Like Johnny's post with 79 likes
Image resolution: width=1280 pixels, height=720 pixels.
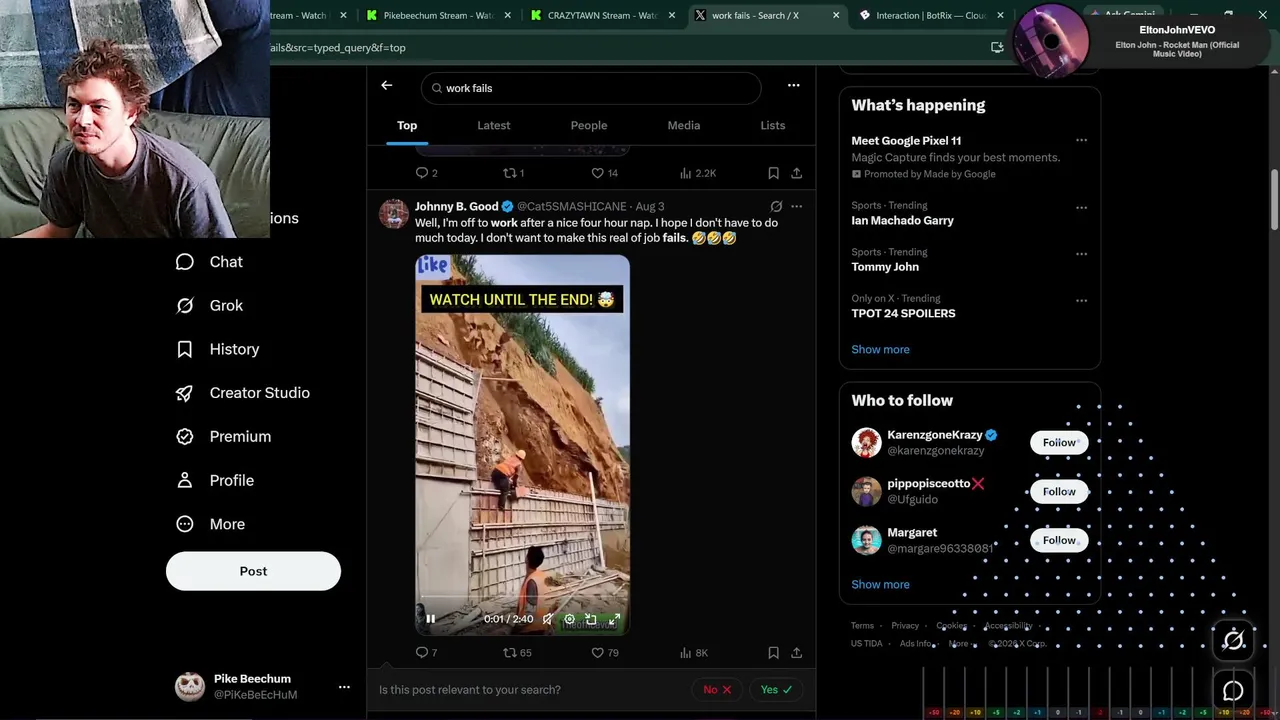605,653
